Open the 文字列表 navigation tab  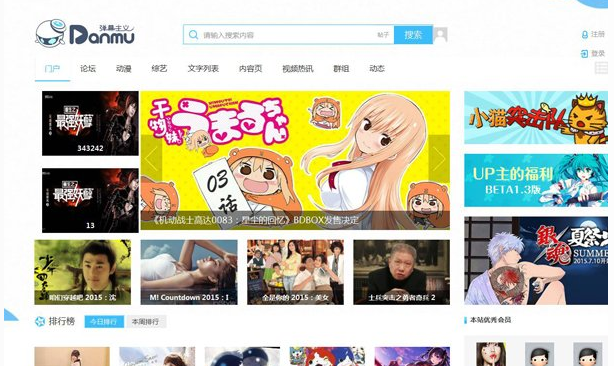[203, 69]
